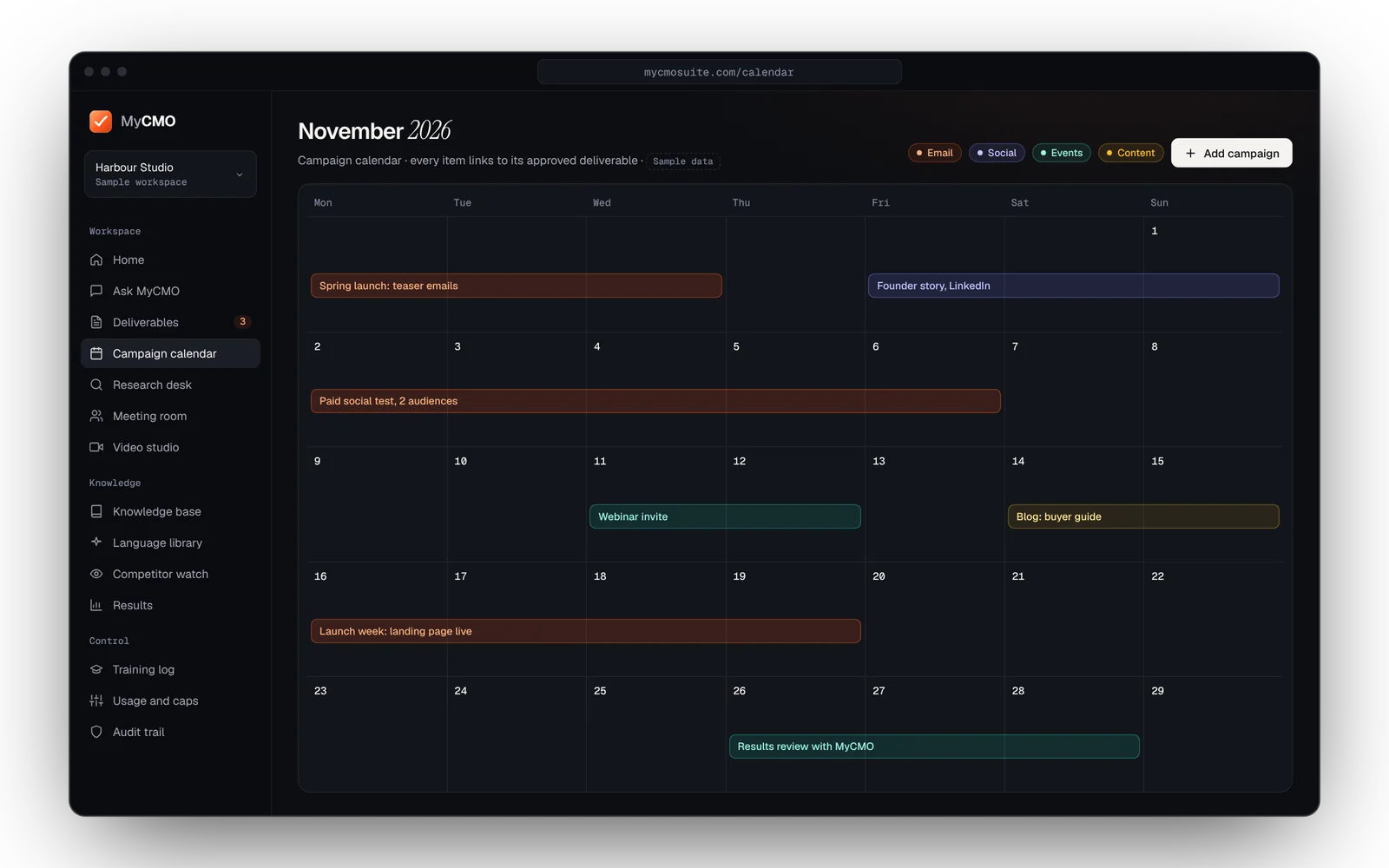The height and width of the screenshot is (868, 1389).
Task: Click the Ask MyCMO chat bubble icon
Action: coord(96,291)
